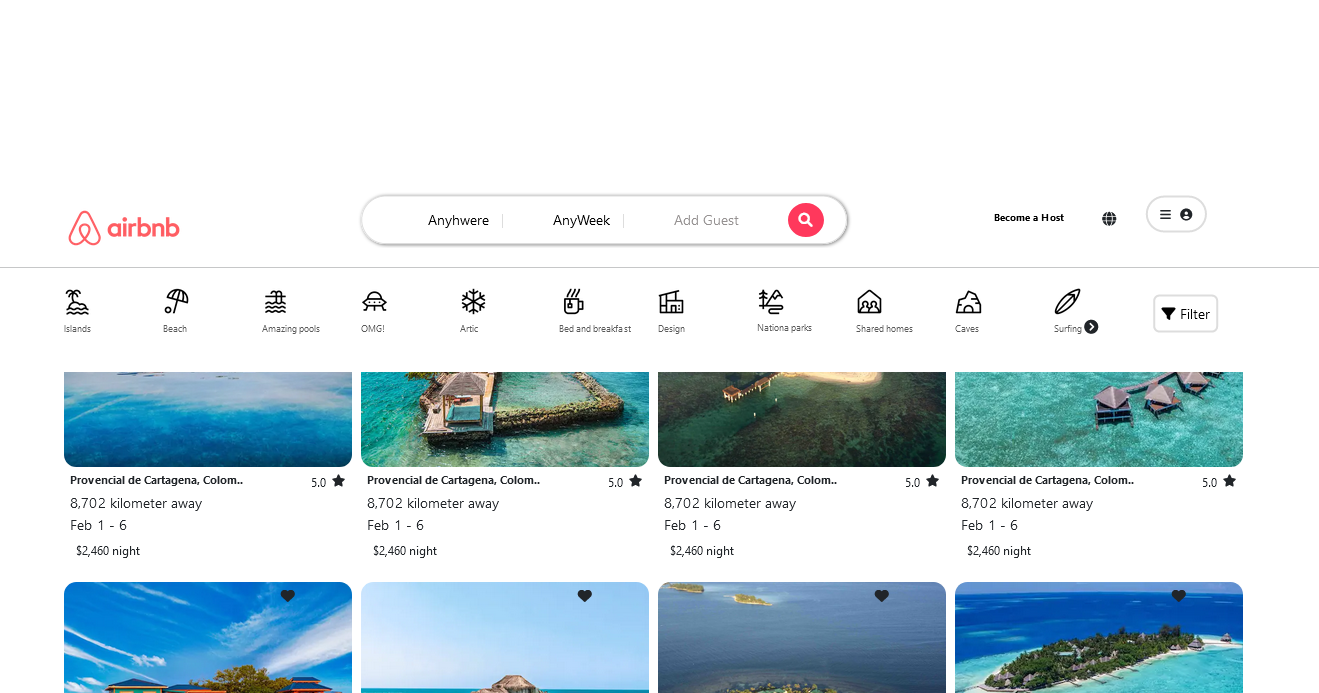1319x693 pixels.
Task: Click Become a Host
Action: [1029, 218]
